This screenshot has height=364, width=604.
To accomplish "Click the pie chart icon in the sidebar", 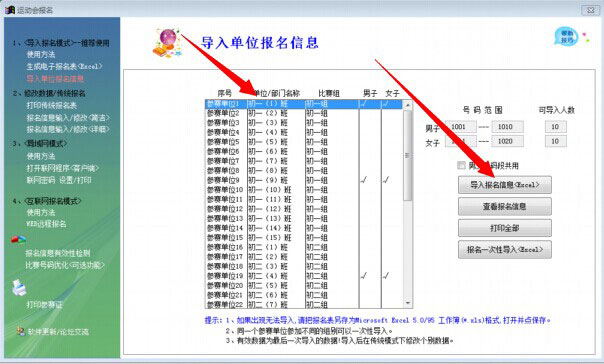I will (x=18, y=240).
